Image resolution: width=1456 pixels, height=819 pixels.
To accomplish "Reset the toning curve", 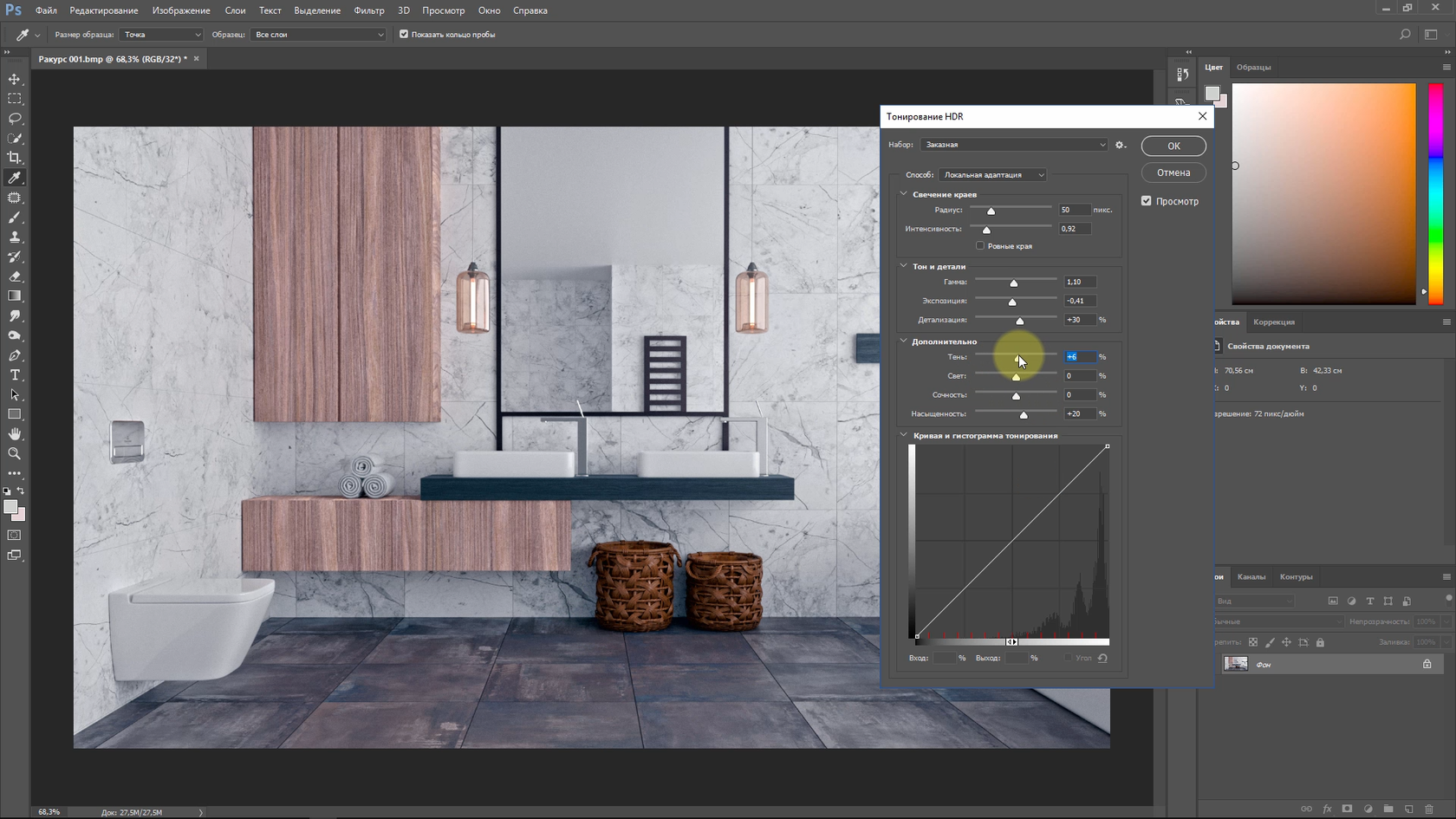I will pyautogui.click(x=1102, y=658).
